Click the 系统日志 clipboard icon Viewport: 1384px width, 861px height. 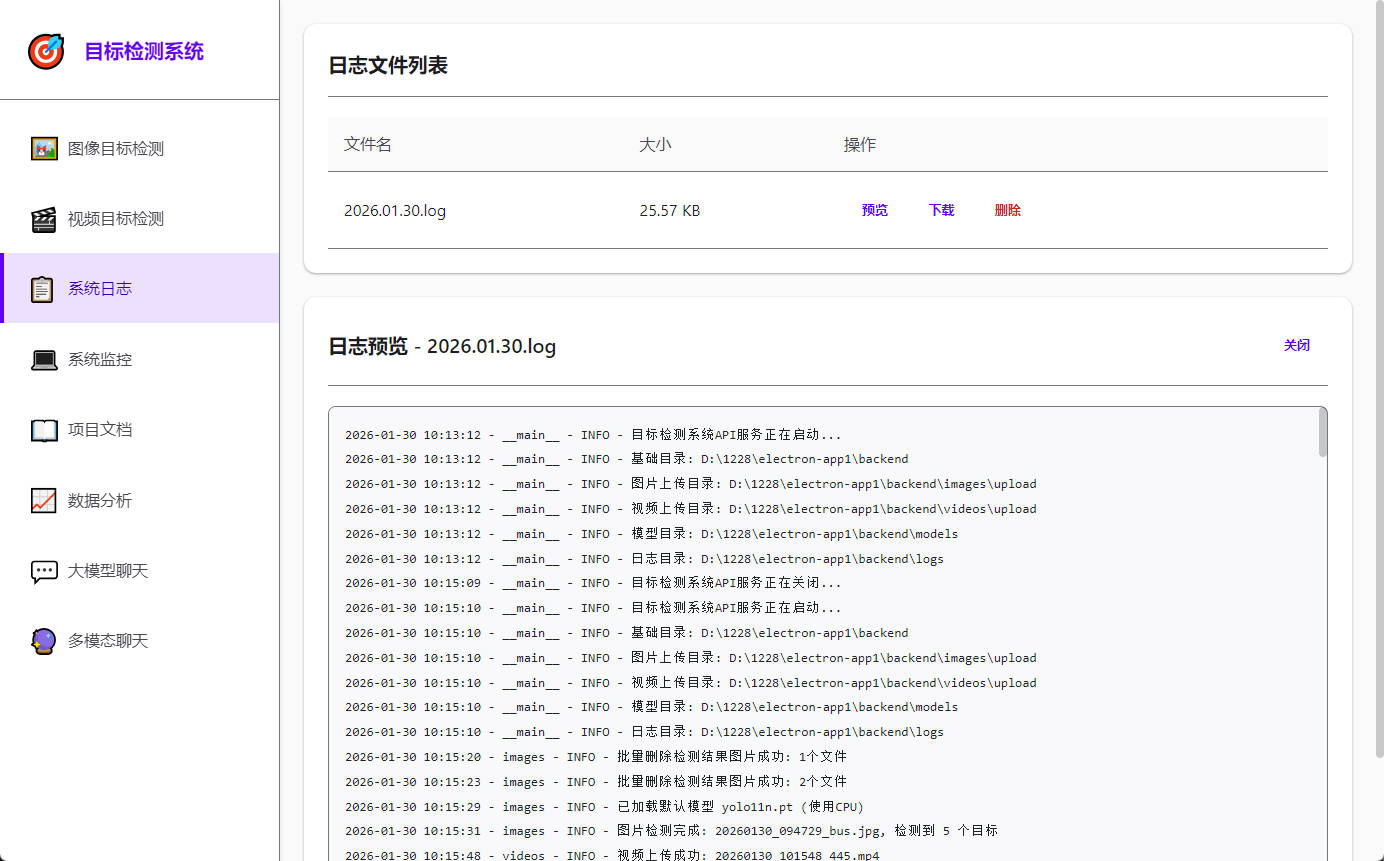42,289
